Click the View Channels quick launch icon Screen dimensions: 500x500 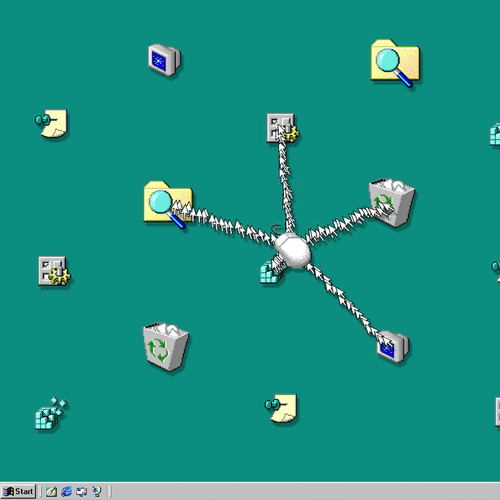click(97, 491)
